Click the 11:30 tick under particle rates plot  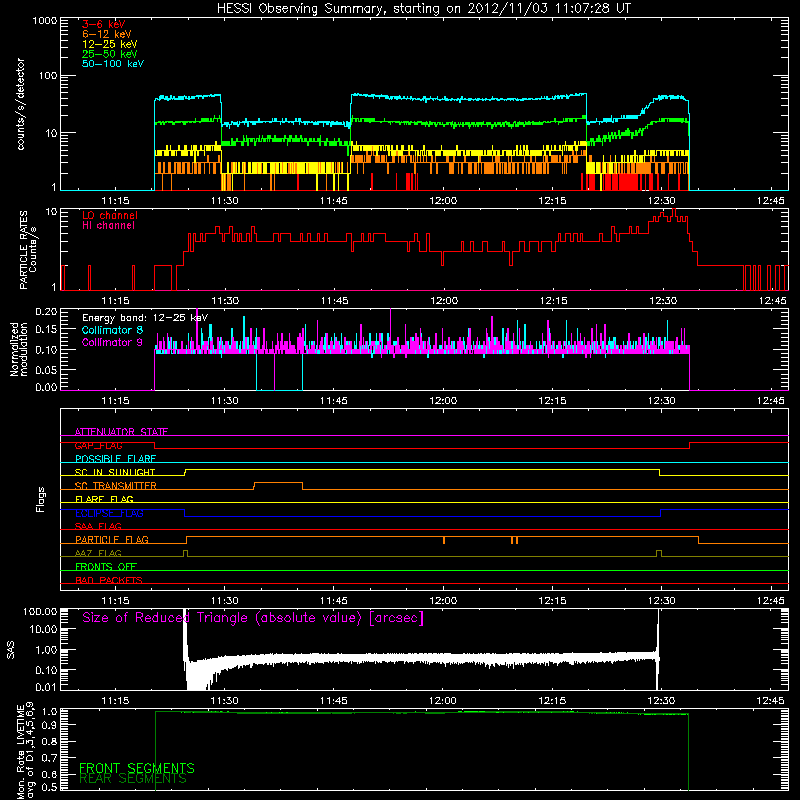[x=224, y=301]
